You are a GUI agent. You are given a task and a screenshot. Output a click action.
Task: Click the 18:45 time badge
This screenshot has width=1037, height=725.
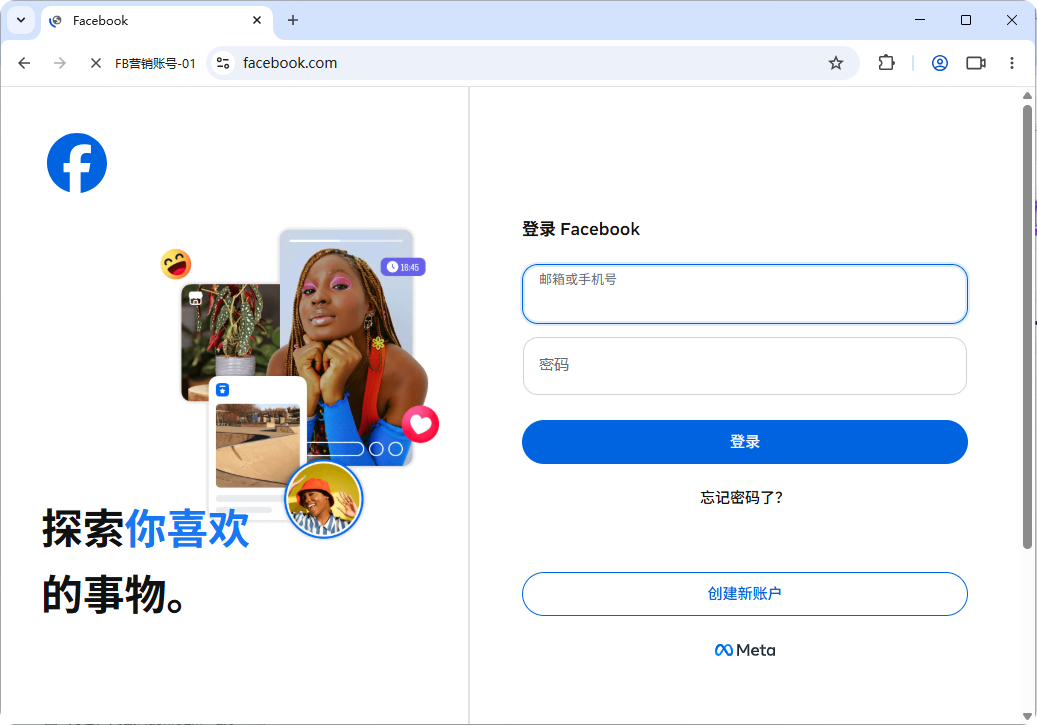pos(403,267)
